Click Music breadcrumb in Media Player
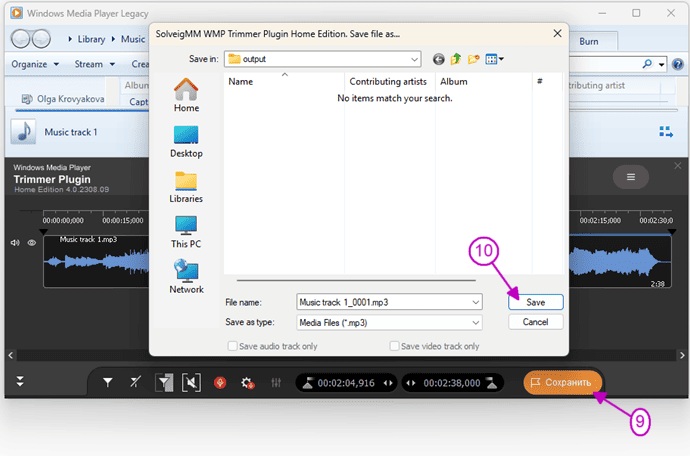690x456 pixels. pyautogui.click(x=132, y=39)
